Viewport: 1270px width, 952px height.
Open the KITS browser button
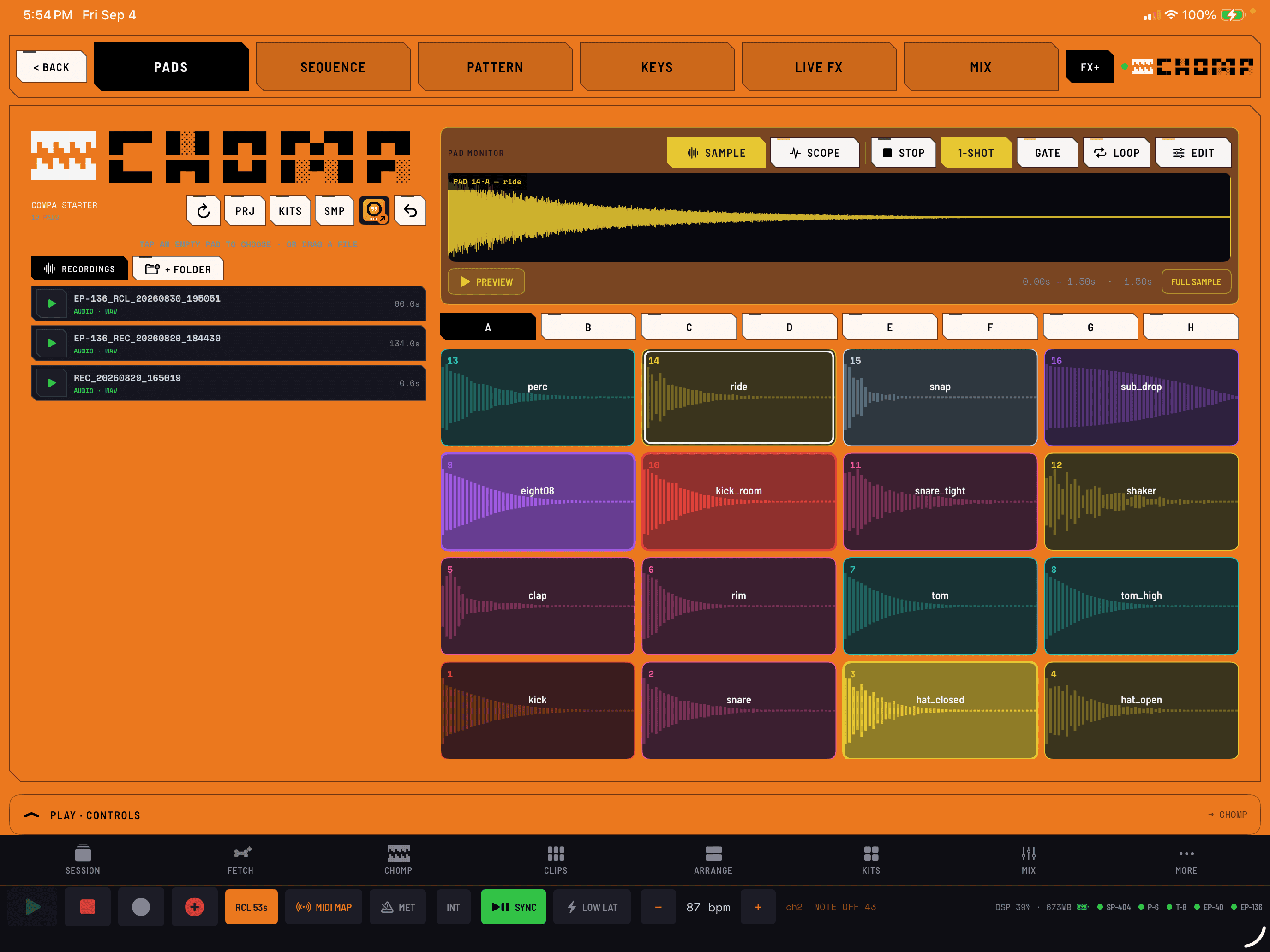(290, 211)
